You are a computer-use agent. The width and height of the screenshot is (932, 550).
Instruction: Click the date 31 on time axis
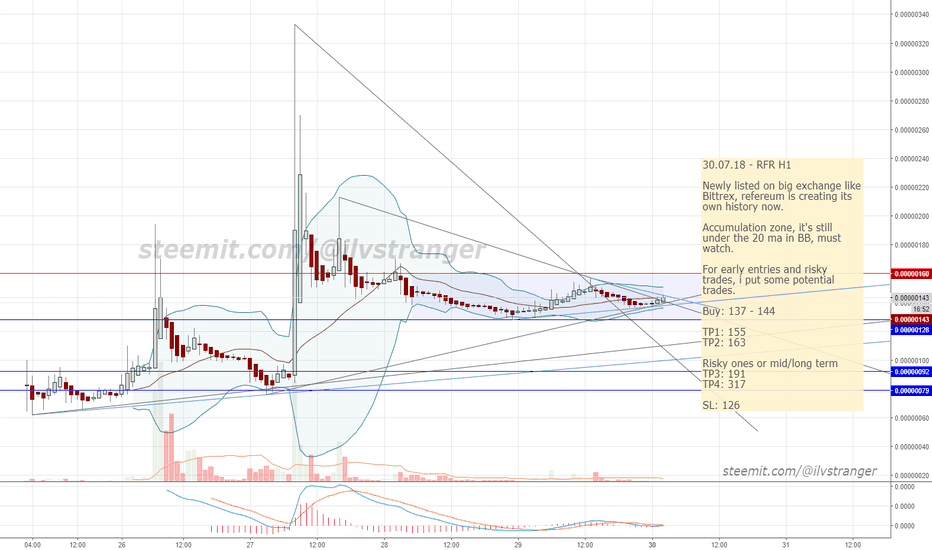786,545
